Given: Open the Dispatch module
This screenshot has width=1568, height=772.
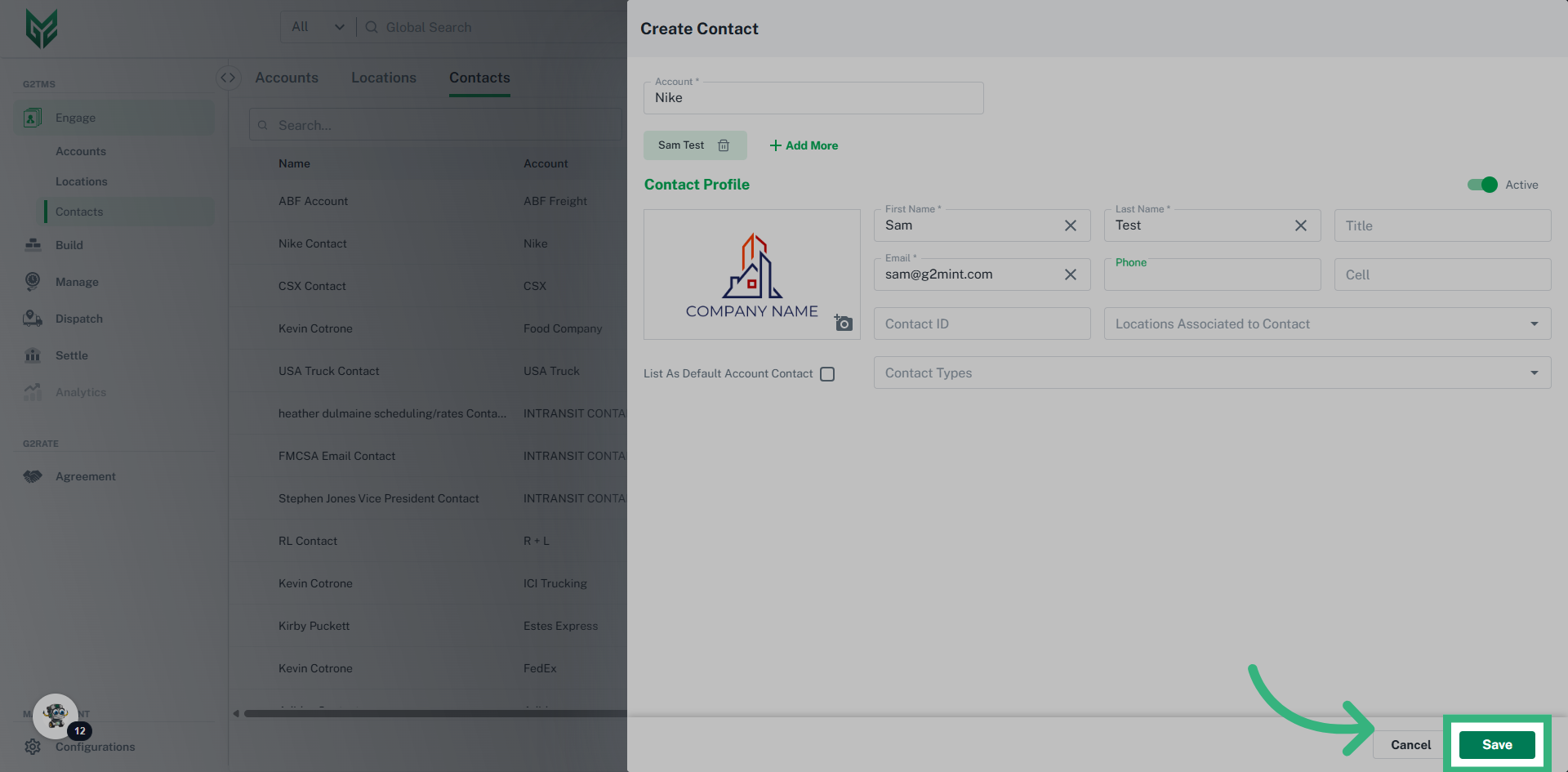Looking at the screenshot, I should (79, 319).
